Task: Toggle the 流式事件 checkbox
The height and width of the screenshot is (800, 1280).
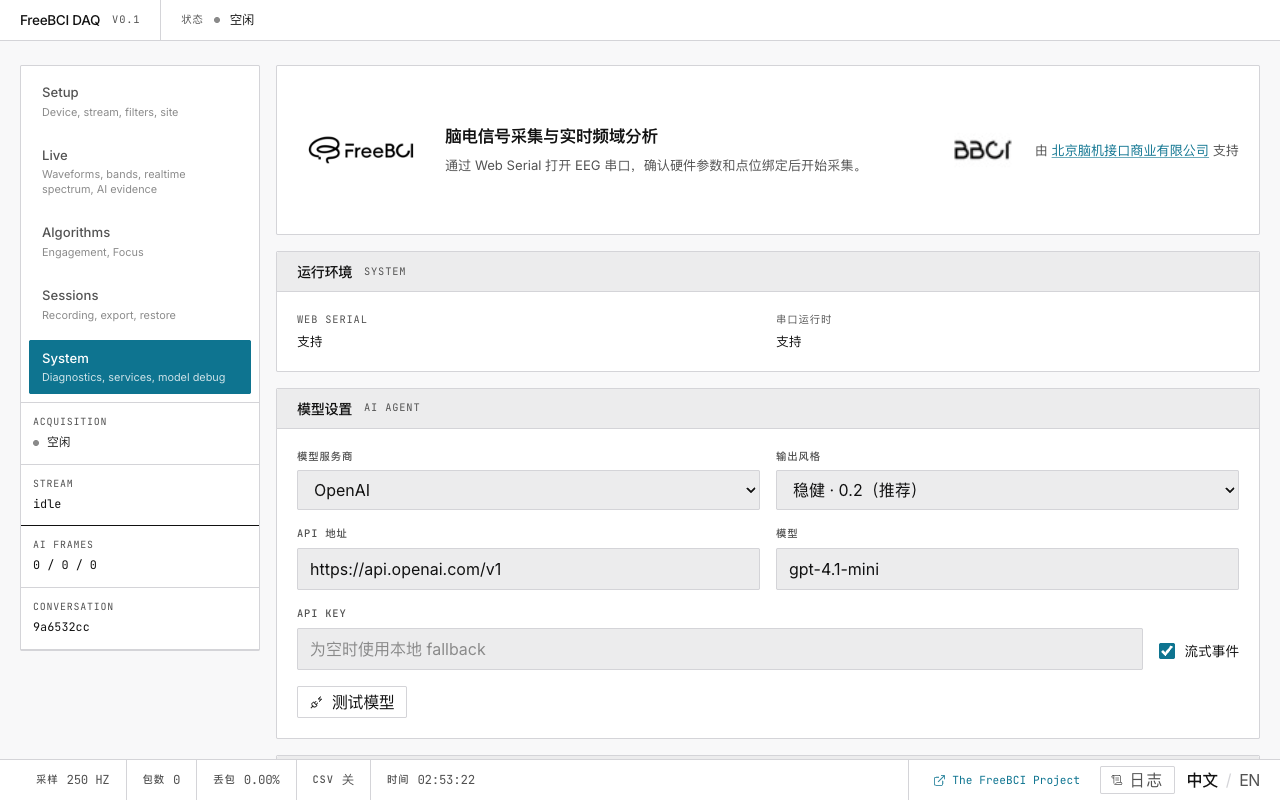Action: pos(1167,651)
